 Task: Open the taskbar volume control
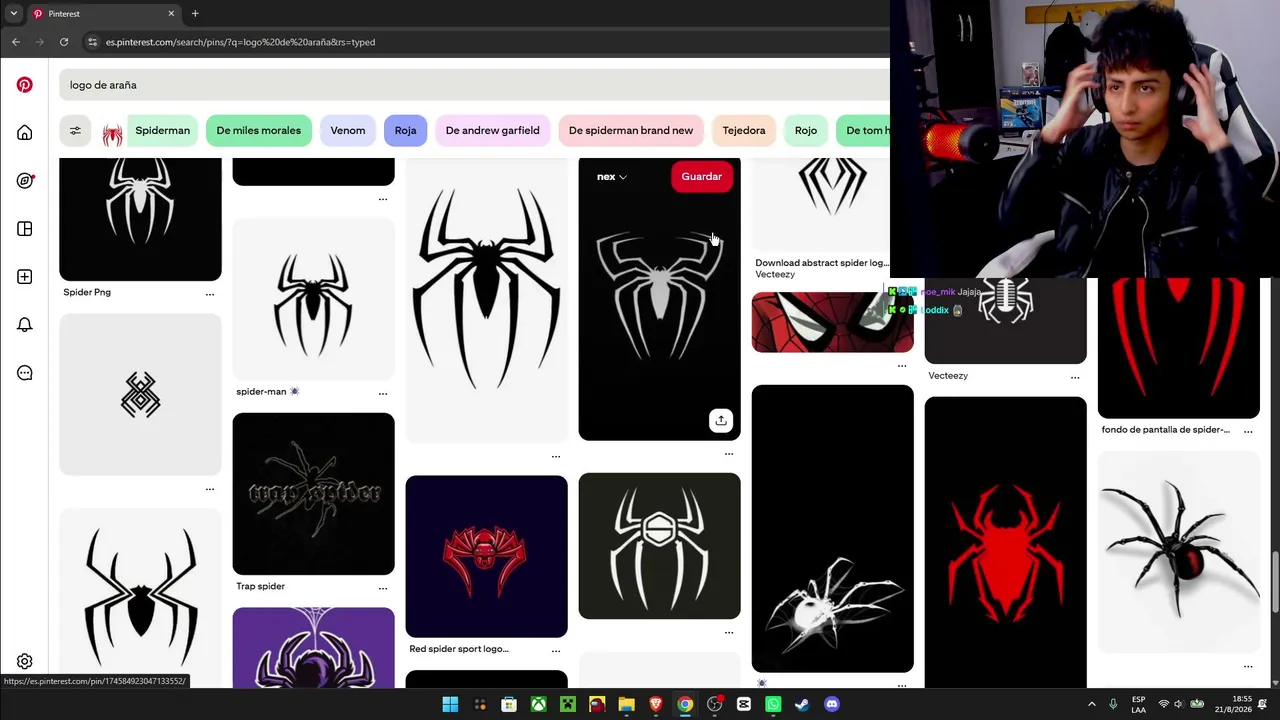[1179, 704]
